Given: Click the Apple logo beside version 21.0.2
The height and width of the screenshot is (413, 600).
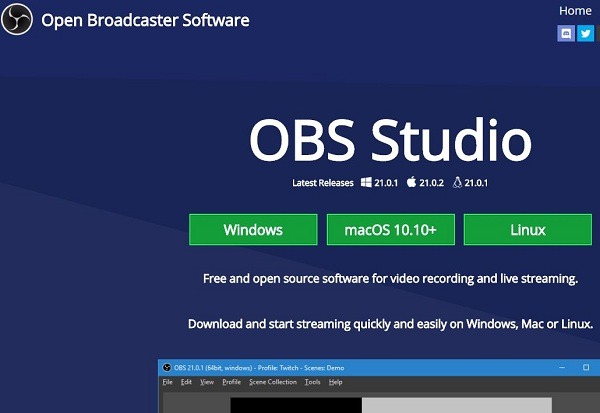Looking at the screenshot, I should [x=411, y=182].
